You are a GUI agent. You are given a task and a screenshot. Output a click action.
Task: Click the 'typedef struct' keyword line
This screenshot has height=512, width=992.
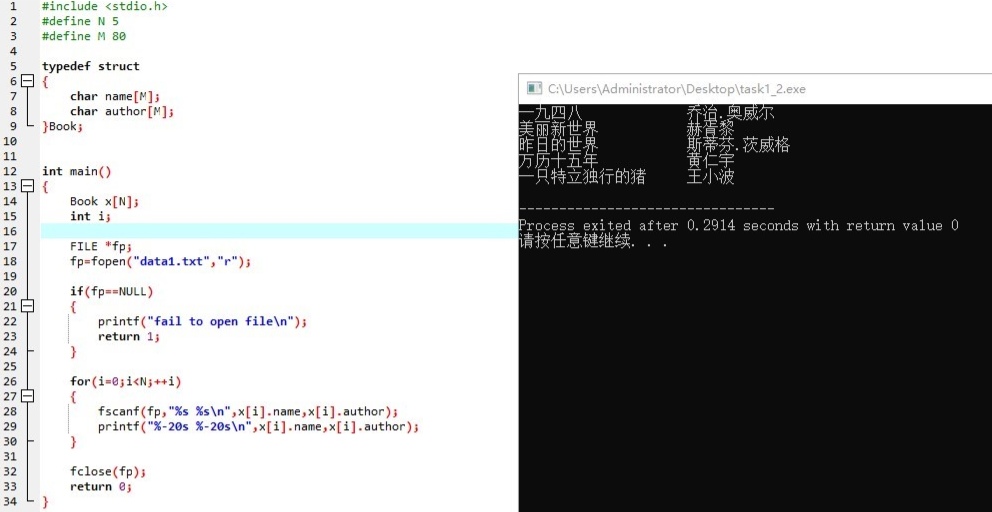(90, 66)
